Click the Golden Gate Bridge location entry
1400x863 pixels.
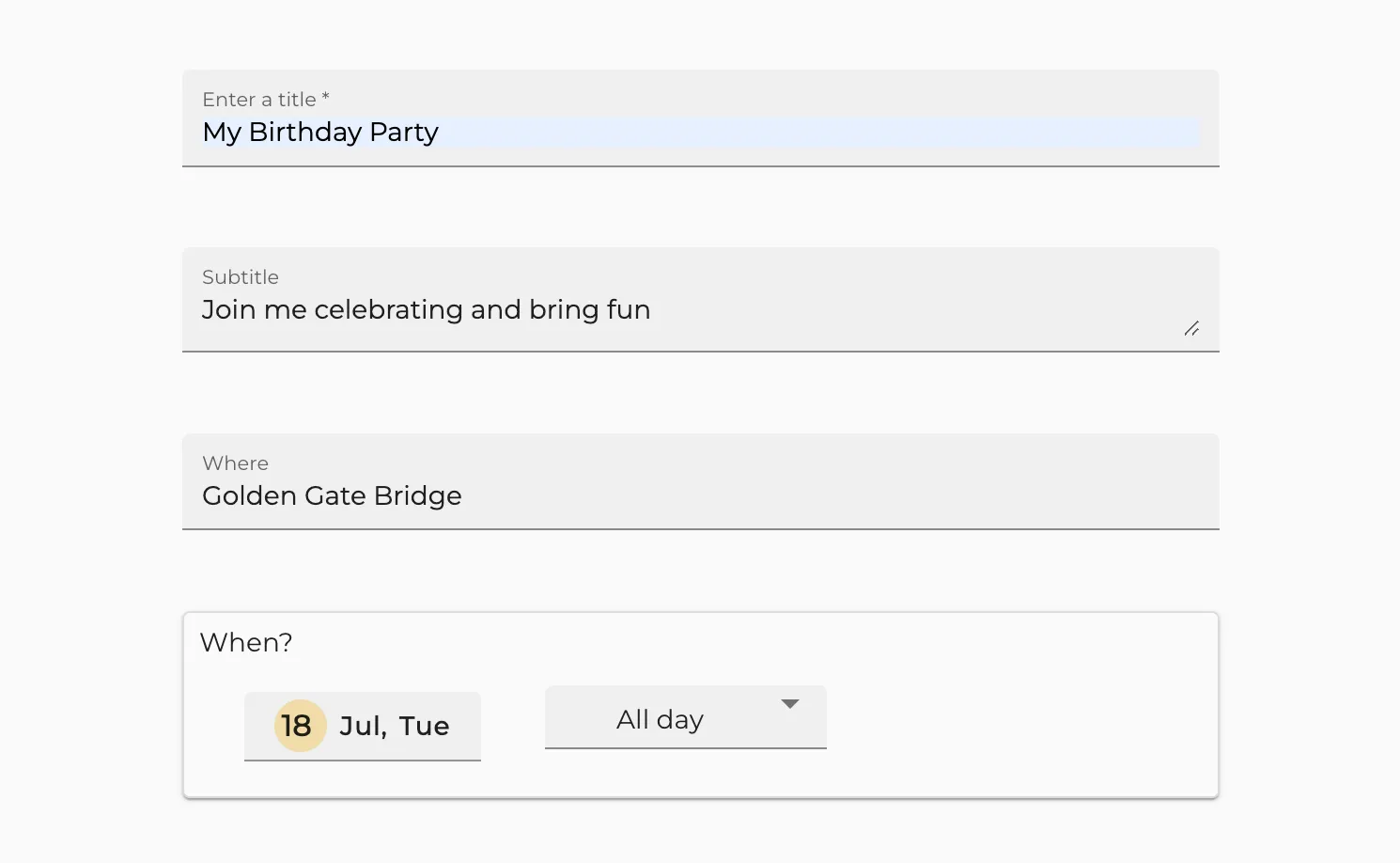point(332,495)
